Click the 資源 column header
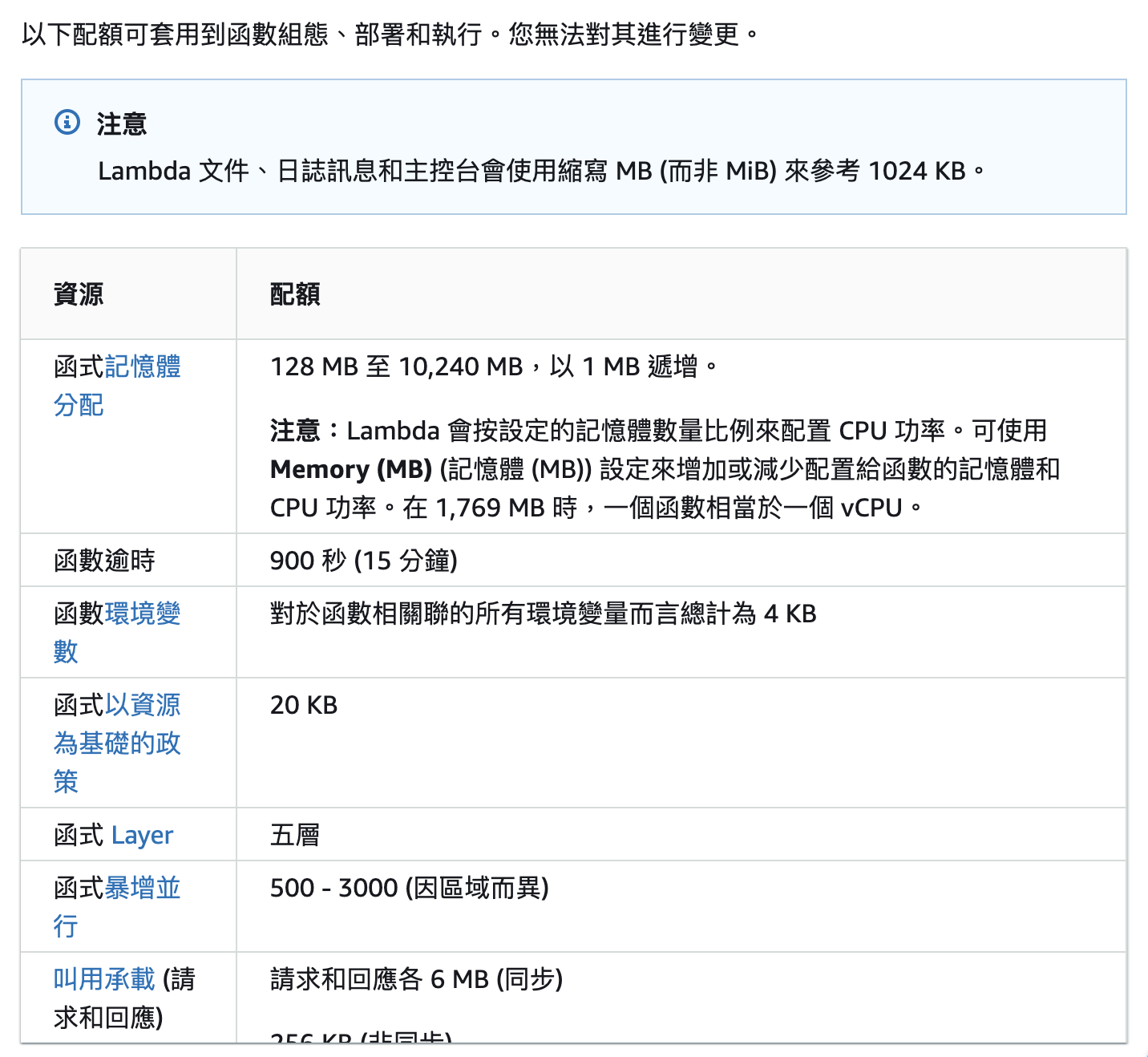Viewport: 1148px width, 1057px height. [x=79, y=294]
